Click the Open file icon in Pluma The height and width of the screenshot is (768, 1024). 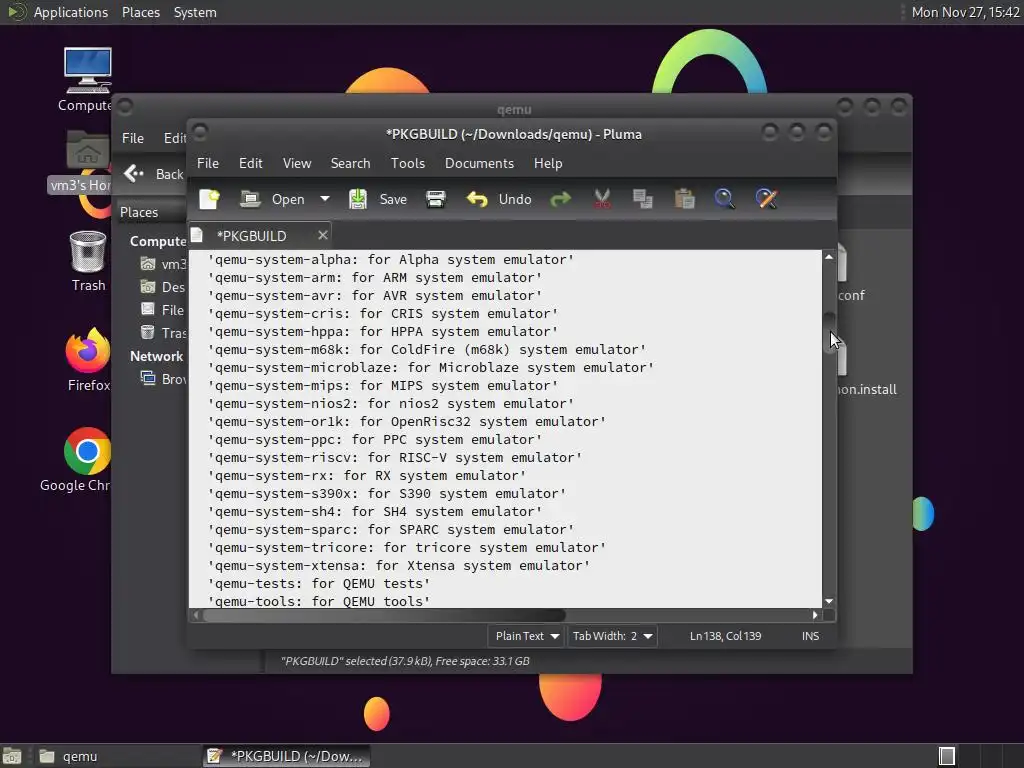tap(250, 199)
